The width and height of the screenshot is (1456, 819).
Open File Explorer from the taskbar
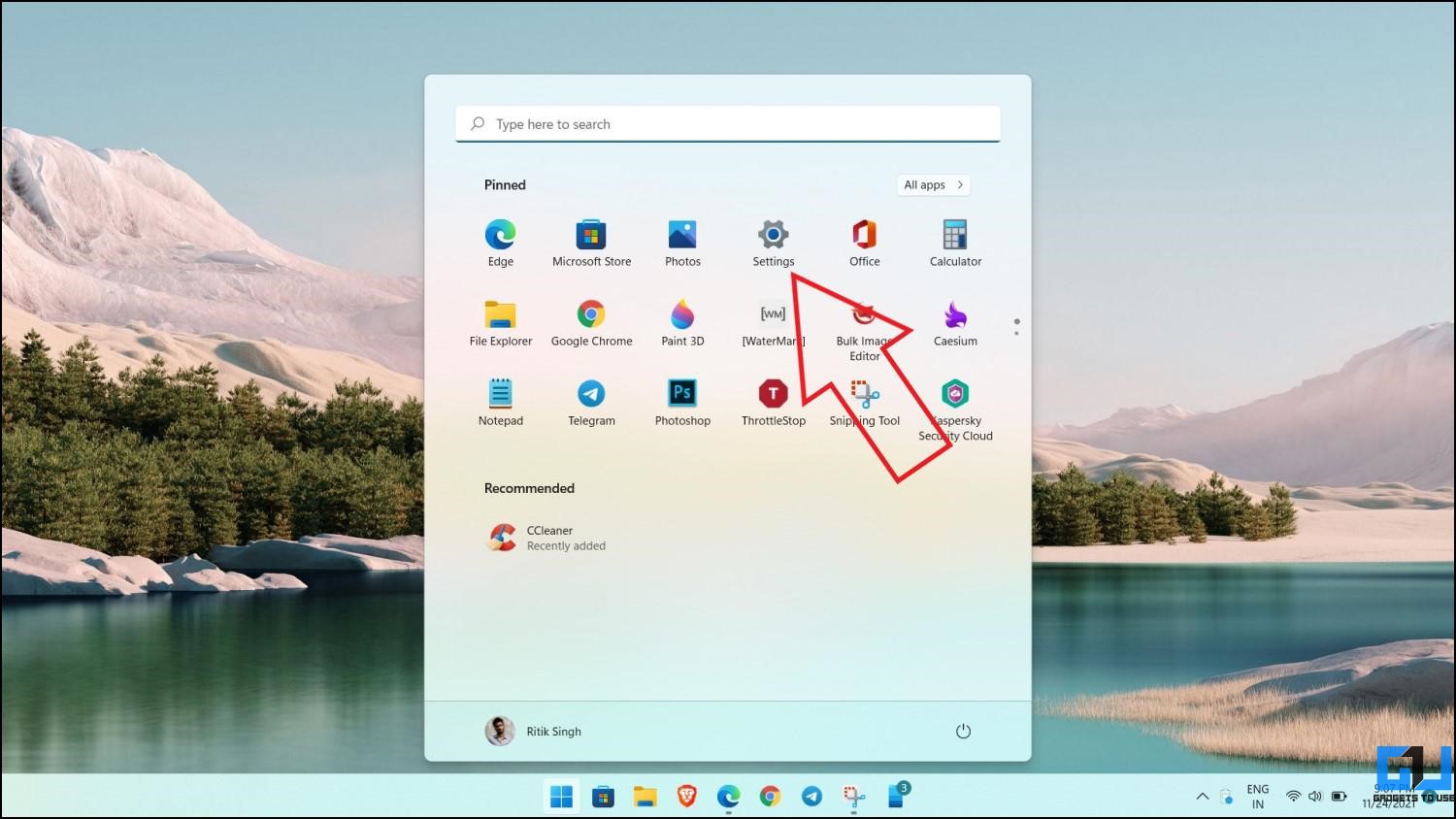click(x=645, y=797)
